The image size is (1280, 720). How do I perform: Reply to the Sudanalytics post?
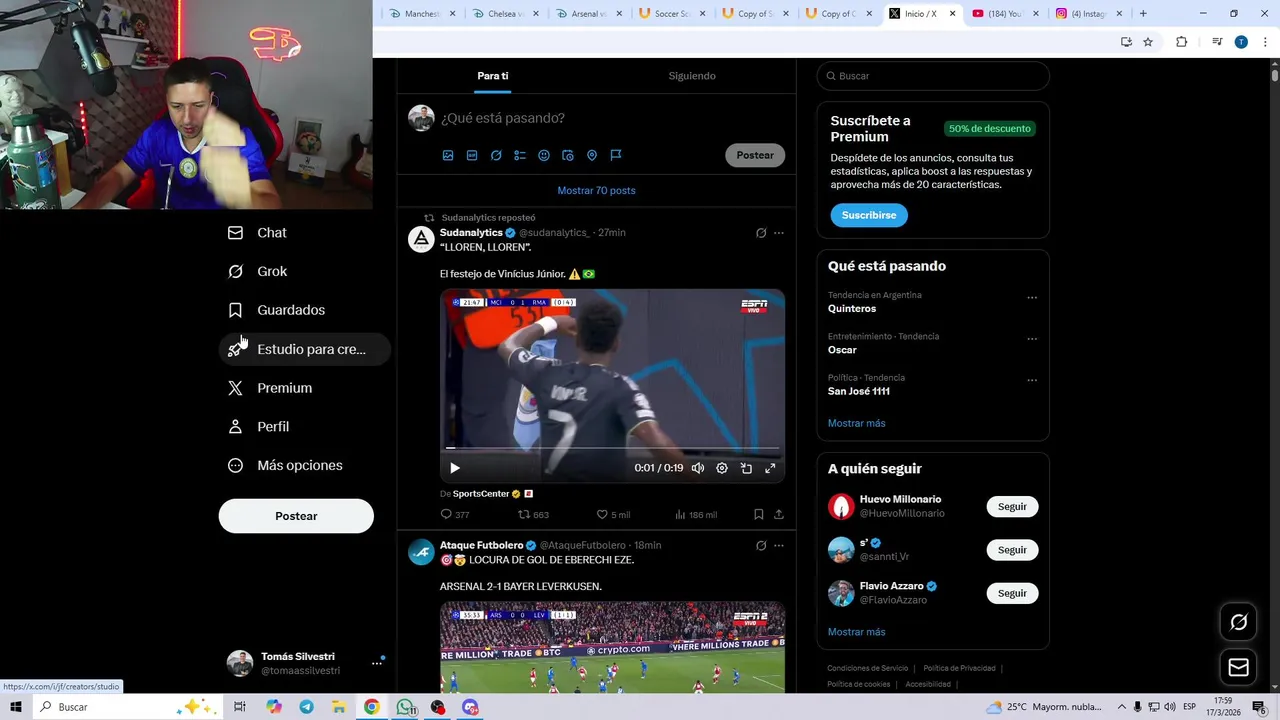point(455,514)
